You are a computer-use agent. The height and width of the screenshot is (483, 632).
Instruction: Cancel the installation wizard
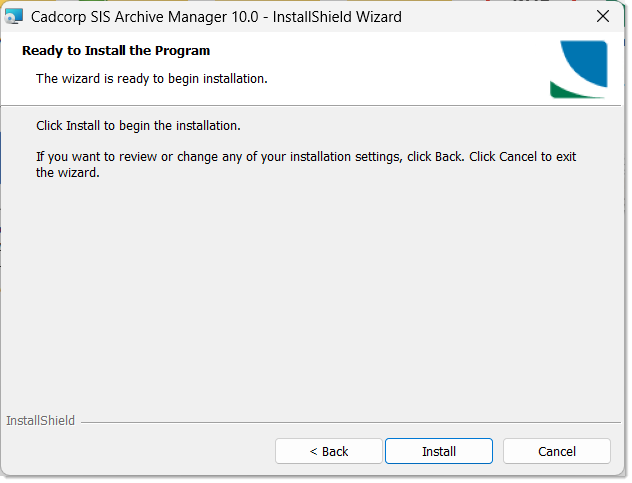click(556, 451)
